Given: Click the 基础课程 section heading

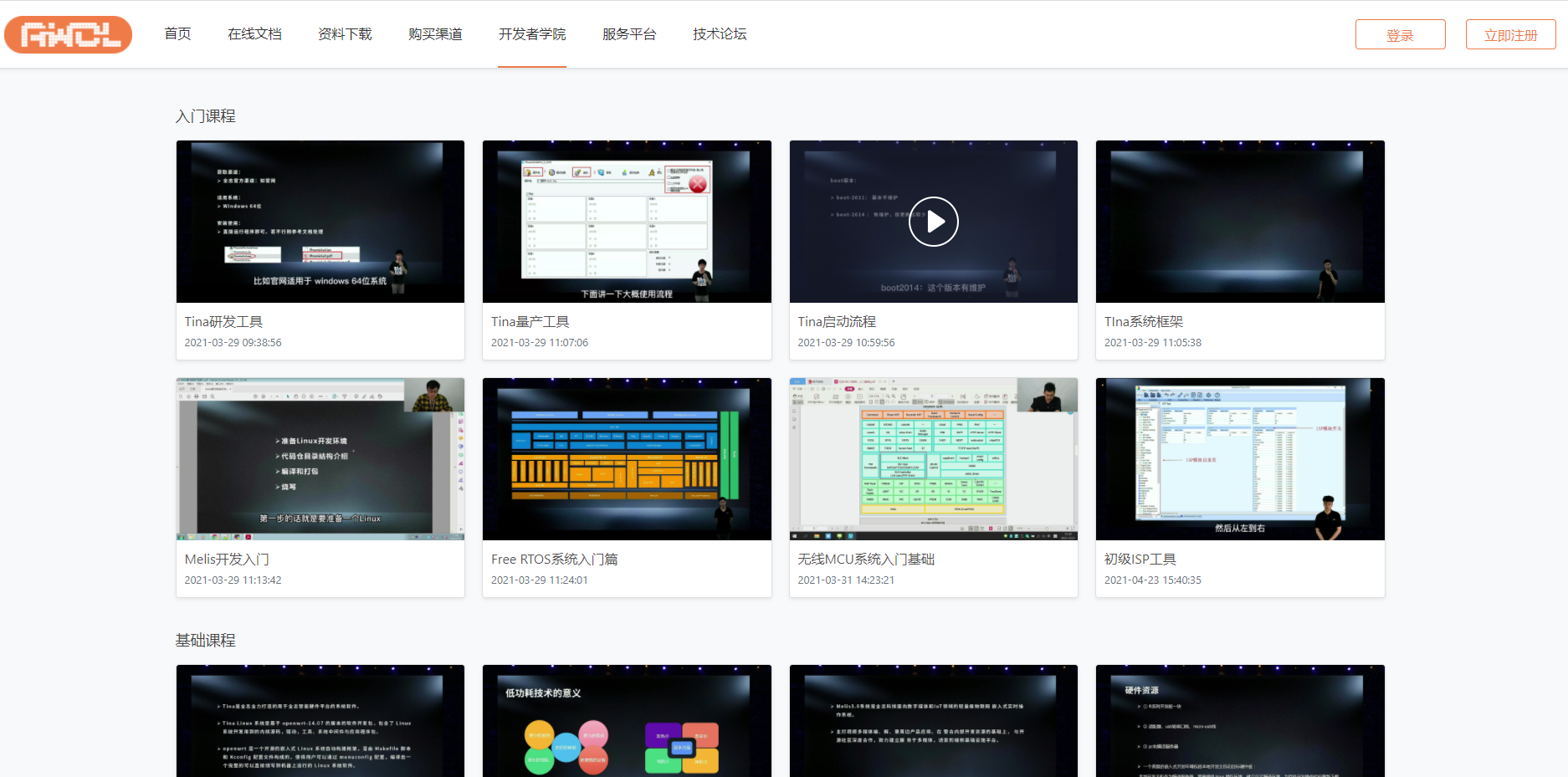Looking at the screenshot, I should (205, 641).
